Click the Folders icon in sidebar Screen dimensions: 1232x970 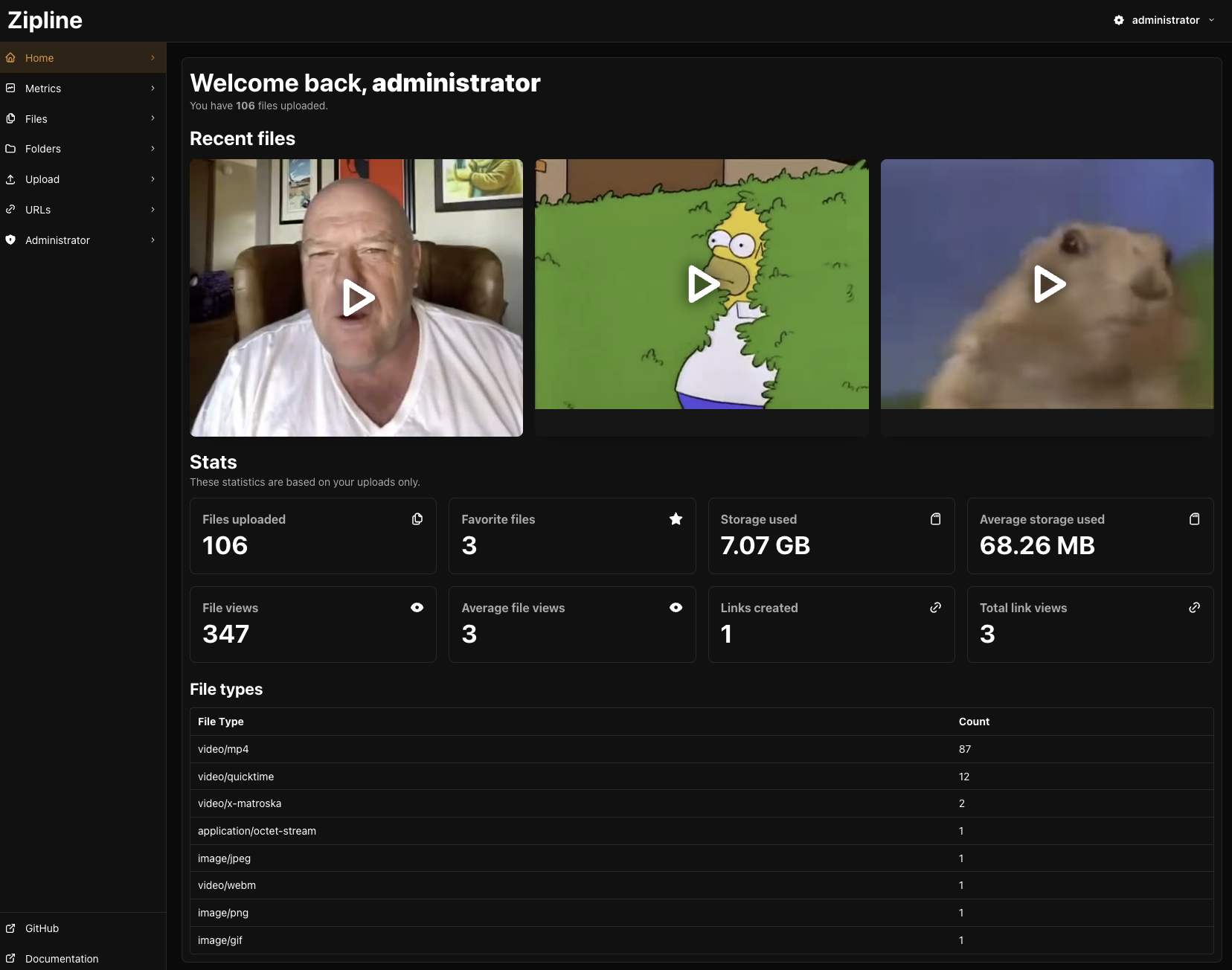click(10, 149)
